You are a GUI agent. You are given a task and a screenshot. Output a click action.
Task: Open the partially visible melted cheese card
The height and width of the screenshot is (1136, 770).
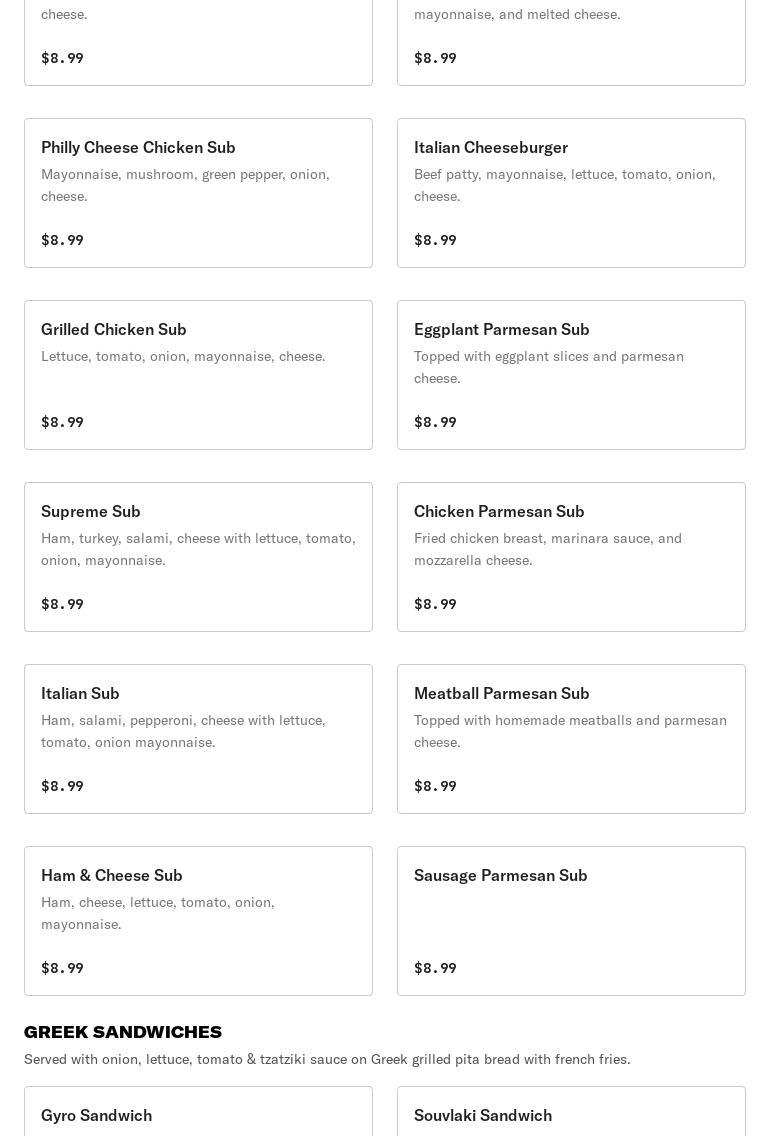tap(571, 40)
